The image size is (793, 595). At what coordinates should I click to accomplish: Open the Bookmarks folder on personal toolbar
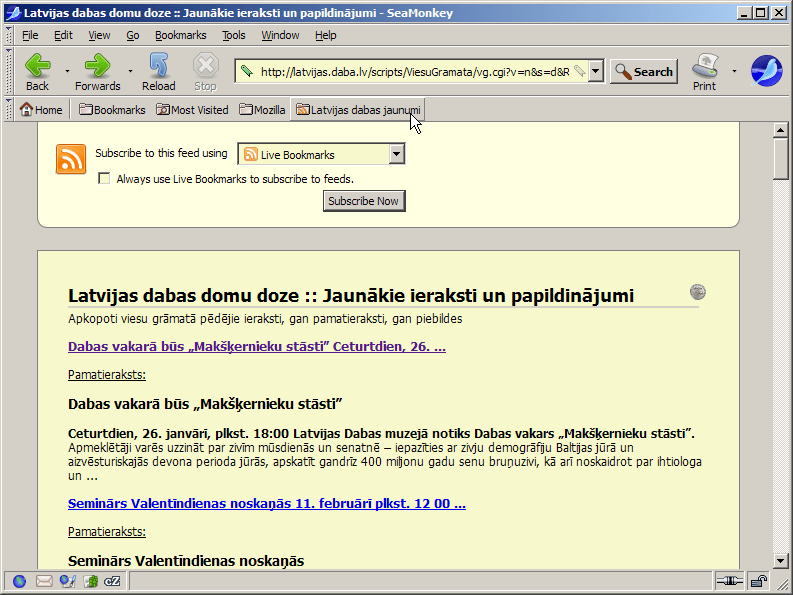(112, 110)
